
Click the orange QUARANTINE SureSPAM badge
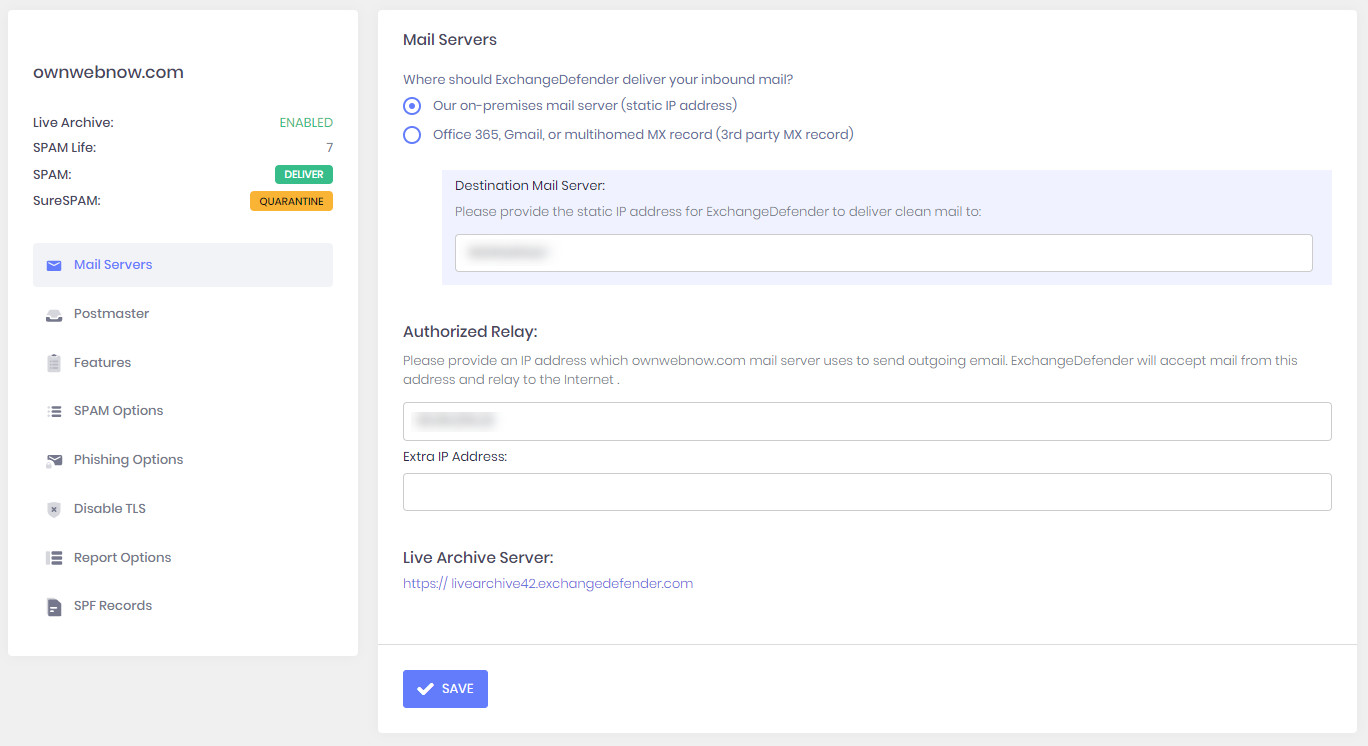(x=291, y=201)
